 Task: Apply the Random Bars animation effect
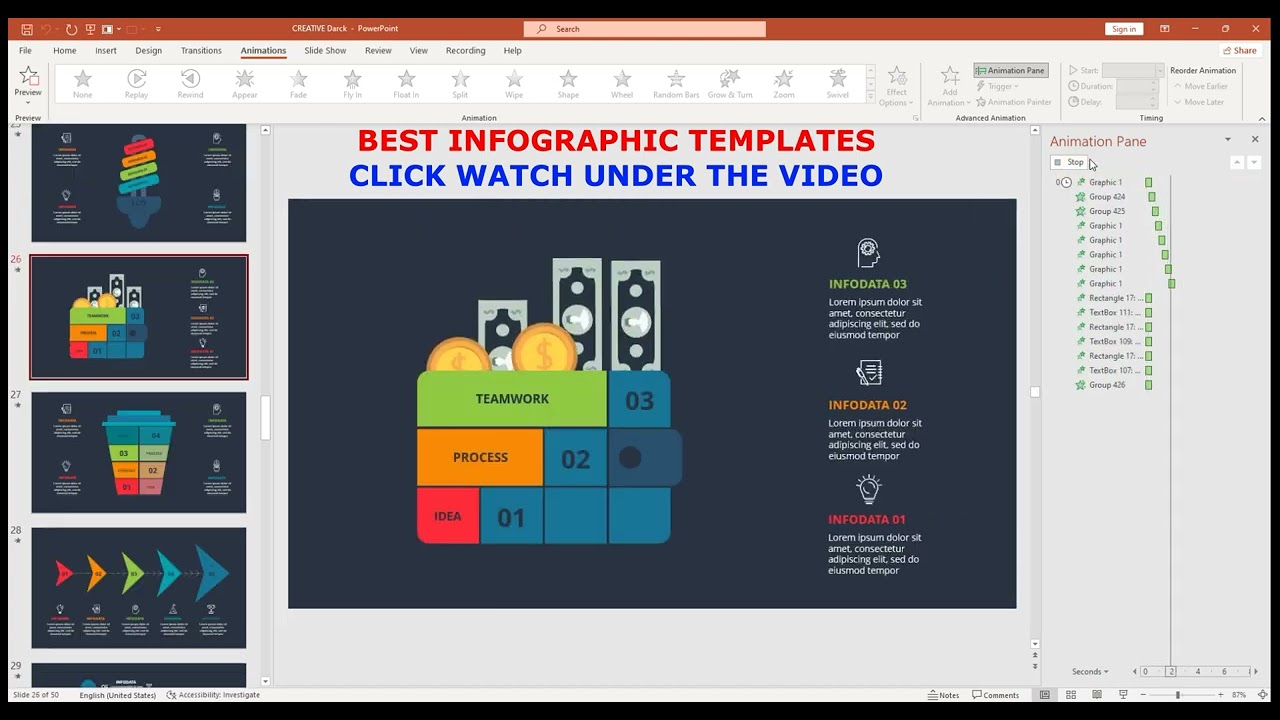pyautogui.click(x=676, y=84)
